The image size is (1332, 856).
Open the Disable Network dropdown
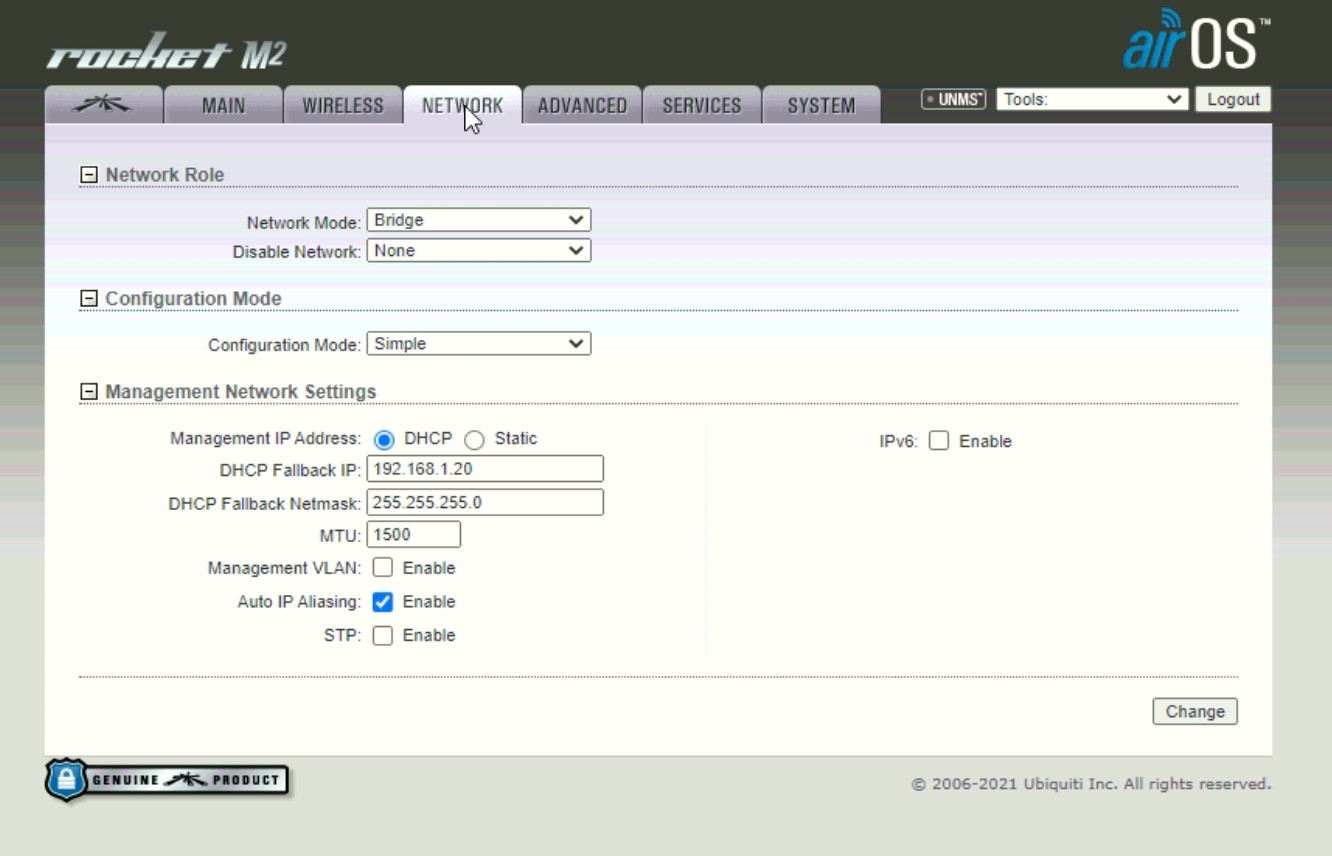[x=479, y=251]
